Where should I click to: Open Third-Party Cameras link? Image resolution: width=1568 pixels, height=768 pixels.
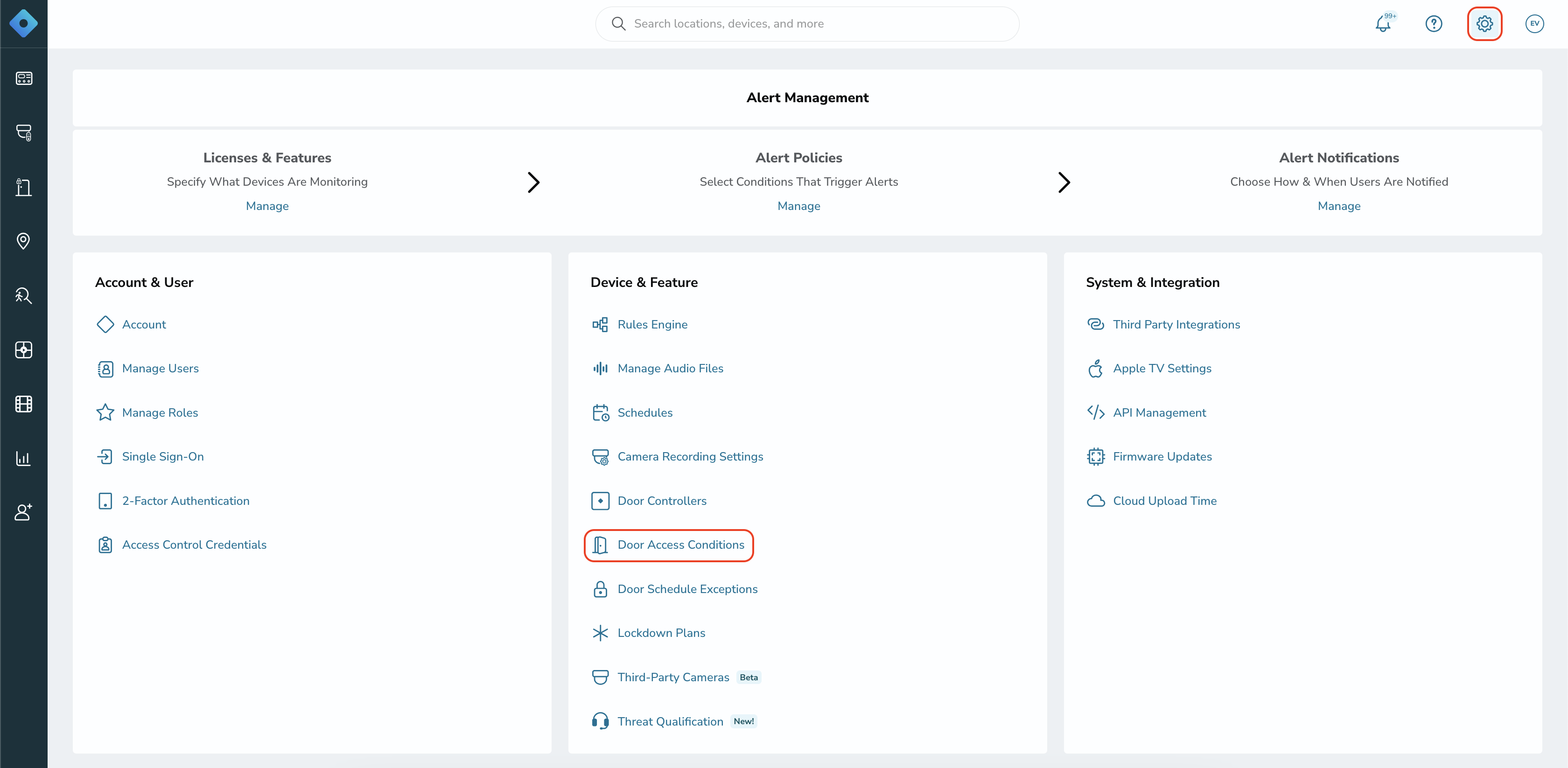click(x=673, y=677)
